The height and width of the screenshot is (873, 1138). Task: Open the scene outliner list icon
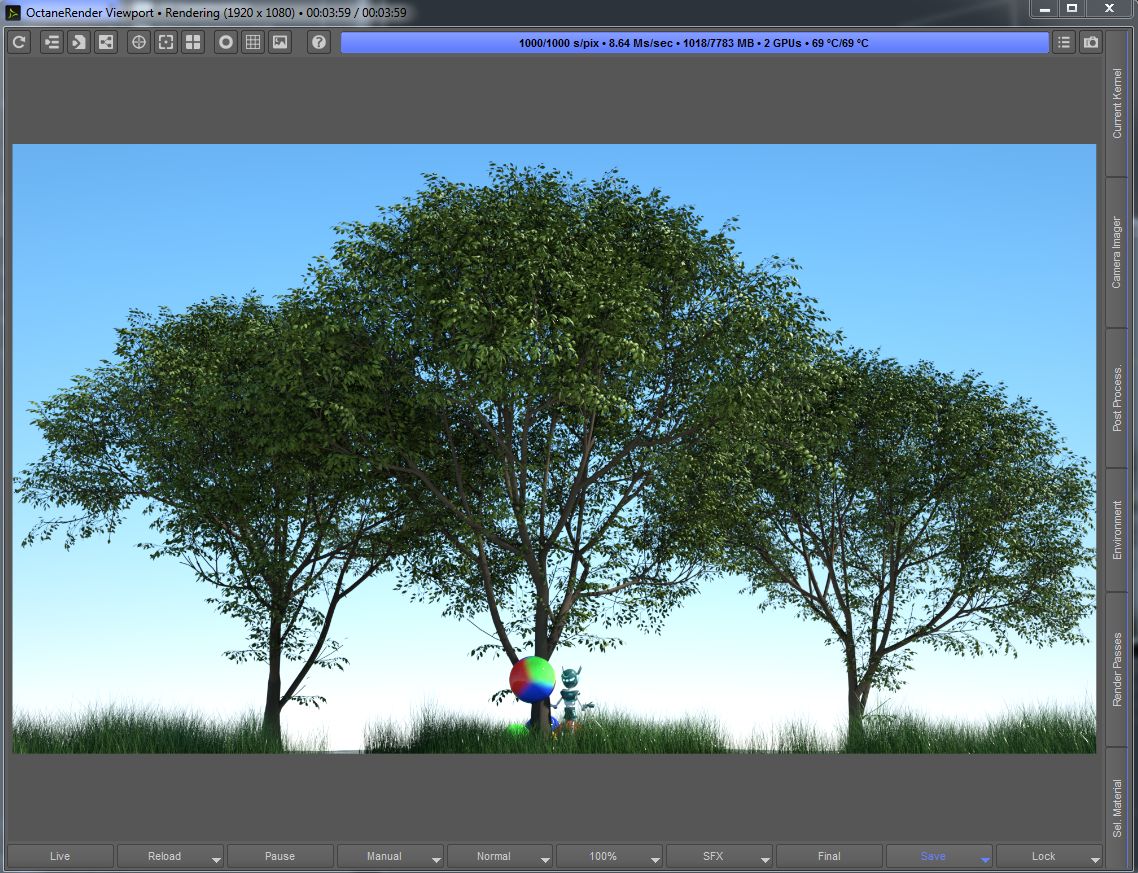[x=52, y=43]
